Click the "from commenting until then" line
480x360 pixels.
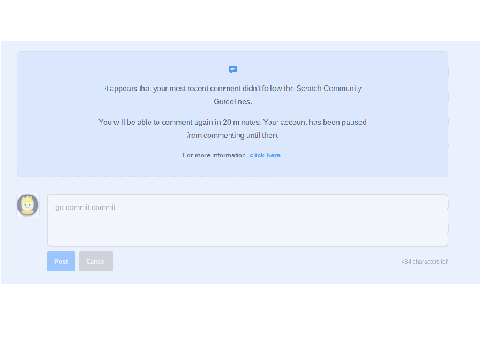point(232,135)
